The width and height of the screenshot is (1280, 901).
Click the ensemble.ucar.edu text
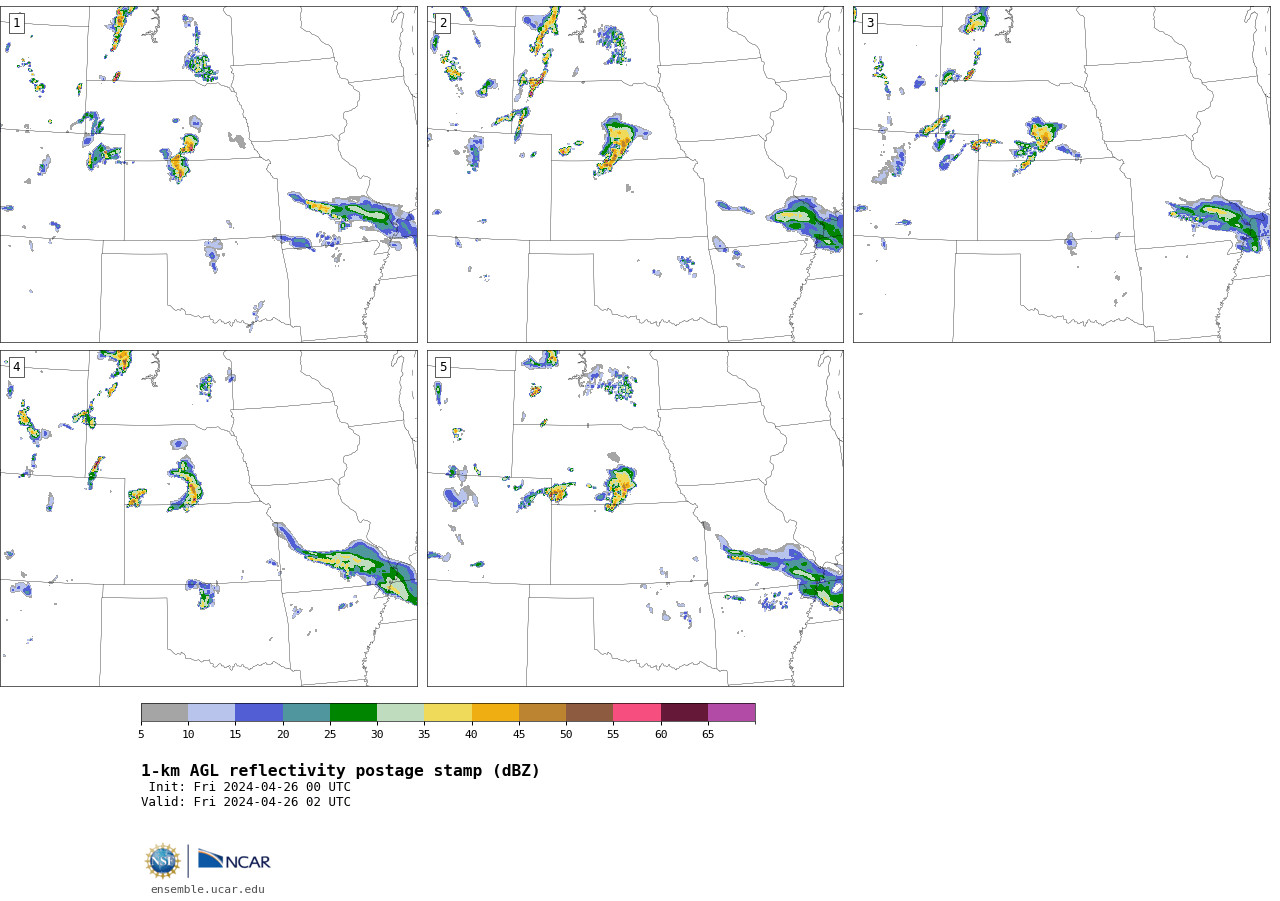(208, 890)
